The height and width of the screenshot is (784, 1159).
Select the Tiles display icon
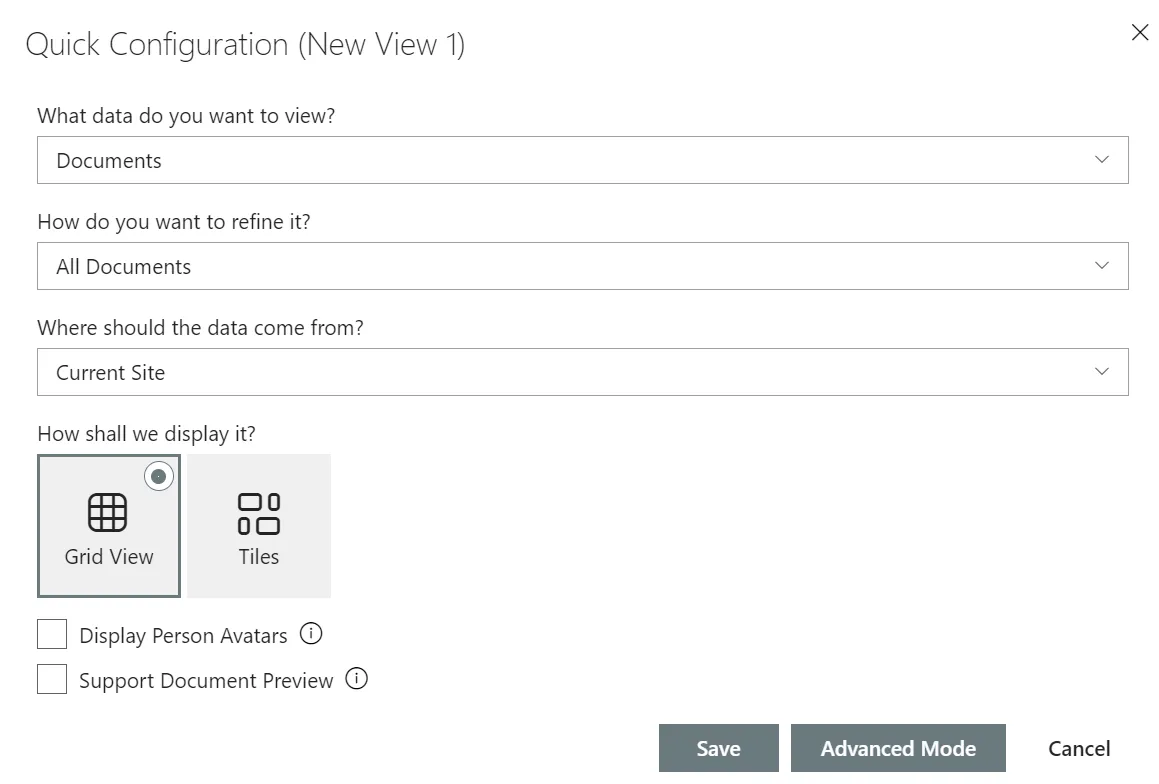pyautogui.click(x=258, y=525)
